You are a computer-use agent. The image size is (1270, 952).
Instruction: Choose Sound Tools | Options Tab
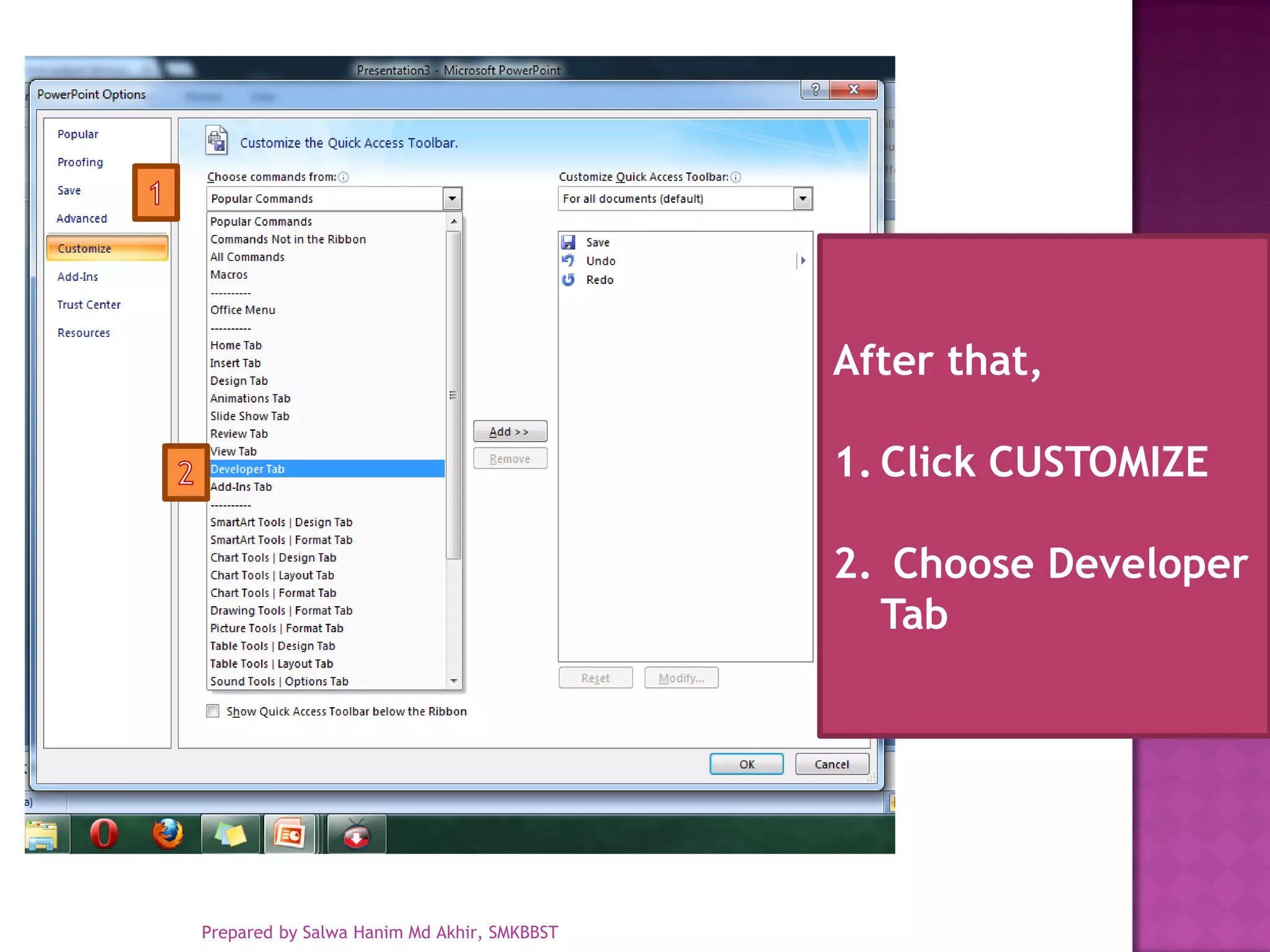[x=327, y=681]
